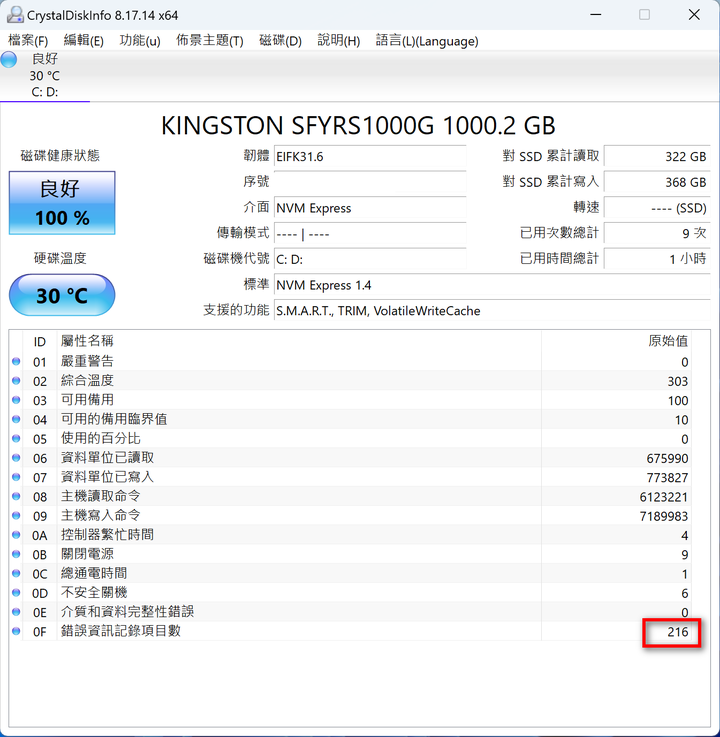This screenshot has width=720, height=737.
Task: Open the 說明(H) menu
Action: coord(338,41)
